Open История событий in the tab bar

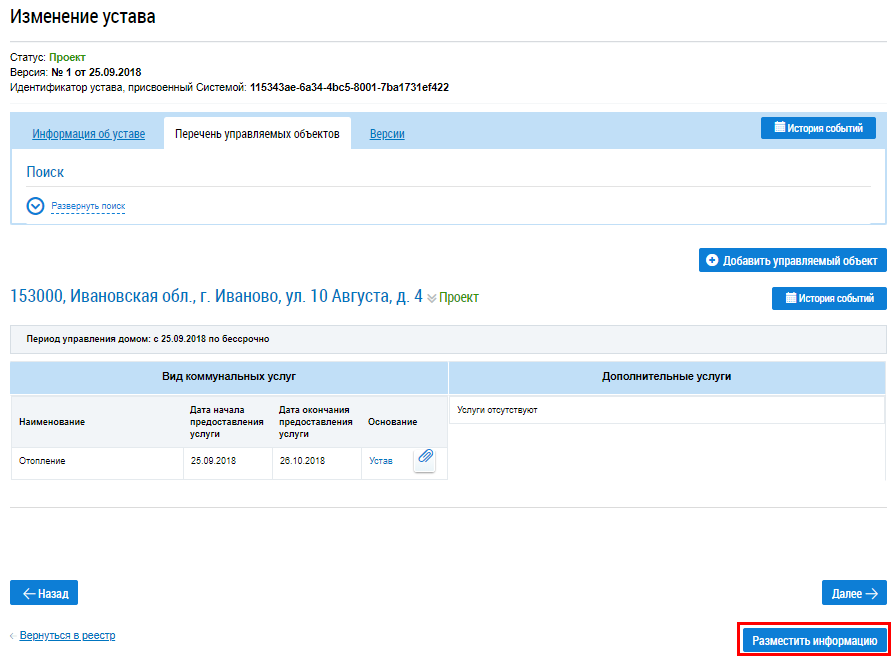pyautogui.click(x=818, y=128)
